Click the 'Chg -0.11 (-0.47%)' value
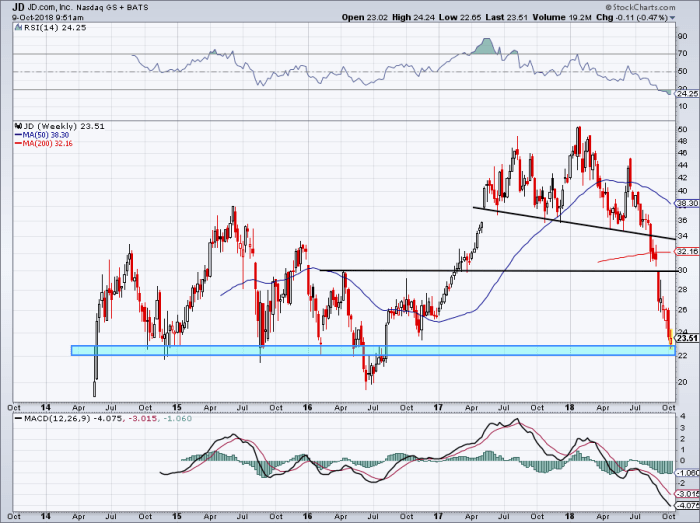The width and height of the screenshot is (700, 523). pos(632,17)
